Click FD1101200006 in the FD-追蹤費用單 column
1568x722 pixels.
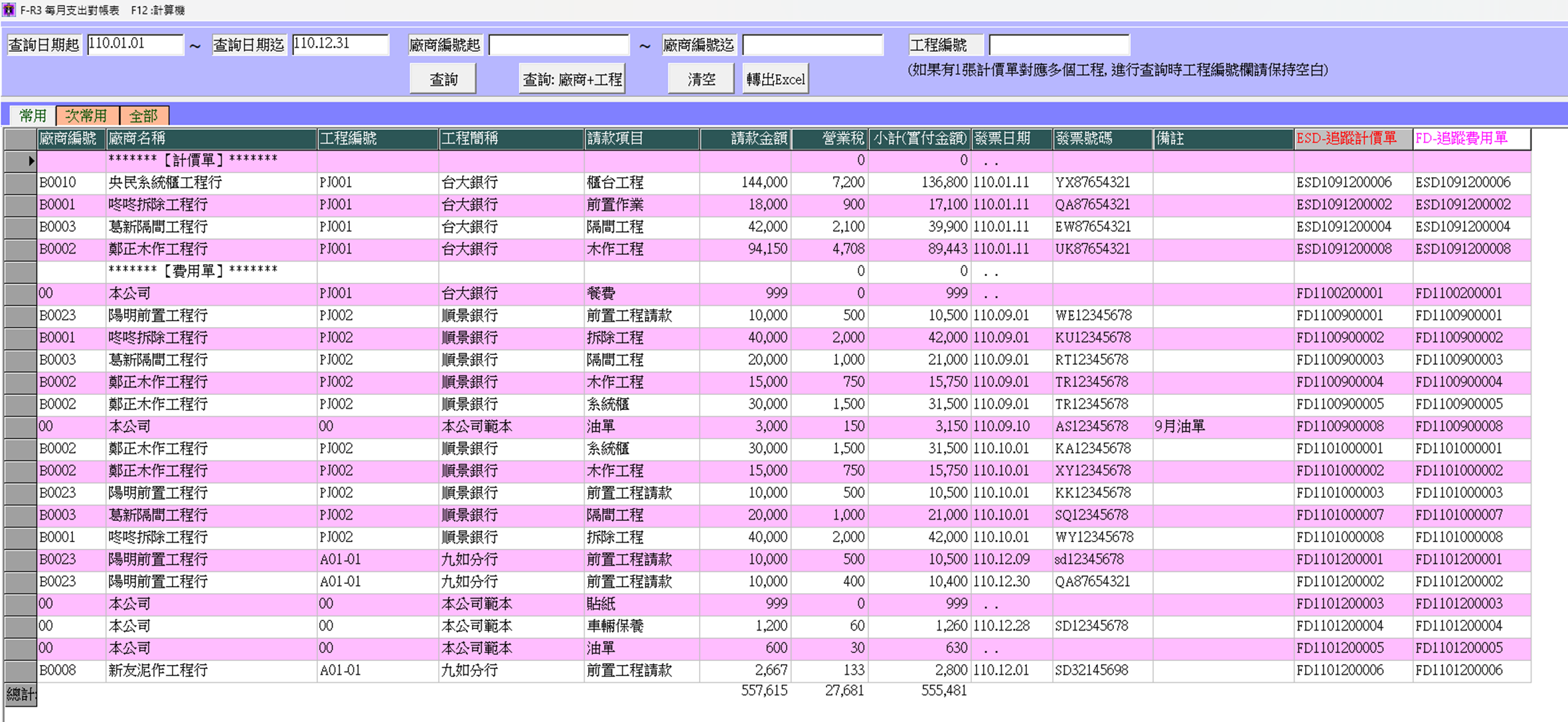coord(1471,670)
